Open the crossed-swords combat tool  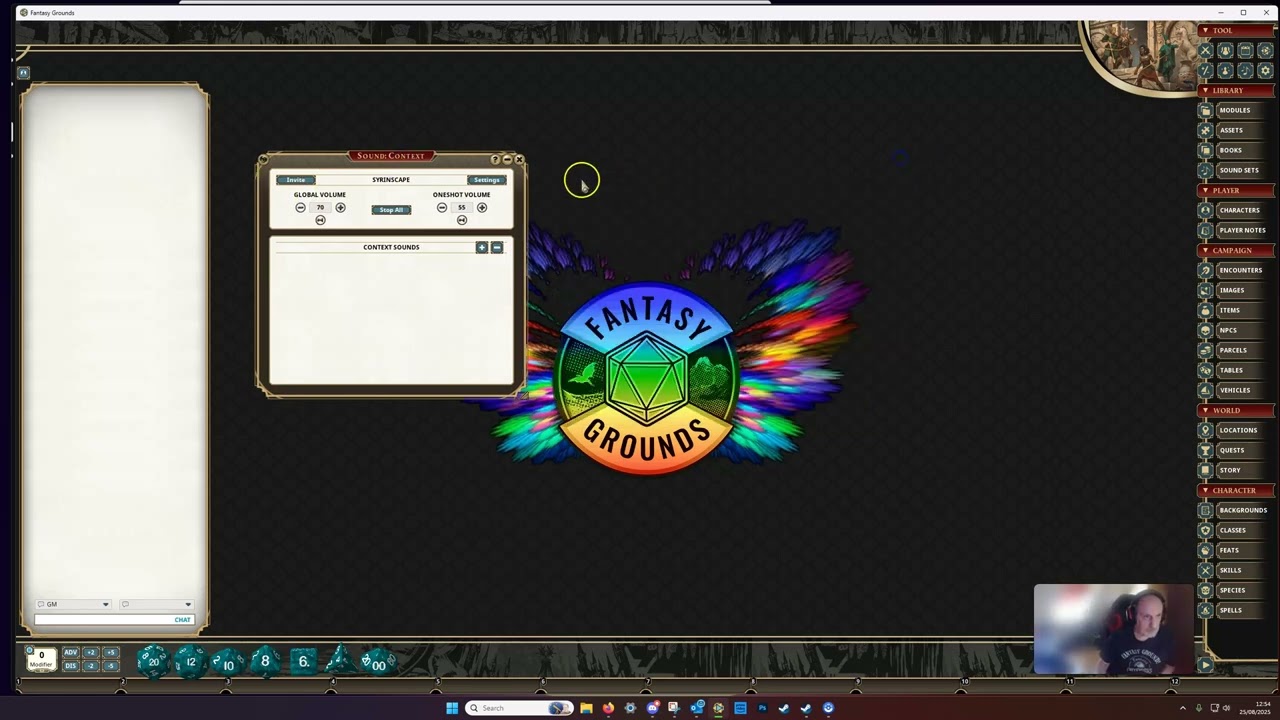[1205, 51]
